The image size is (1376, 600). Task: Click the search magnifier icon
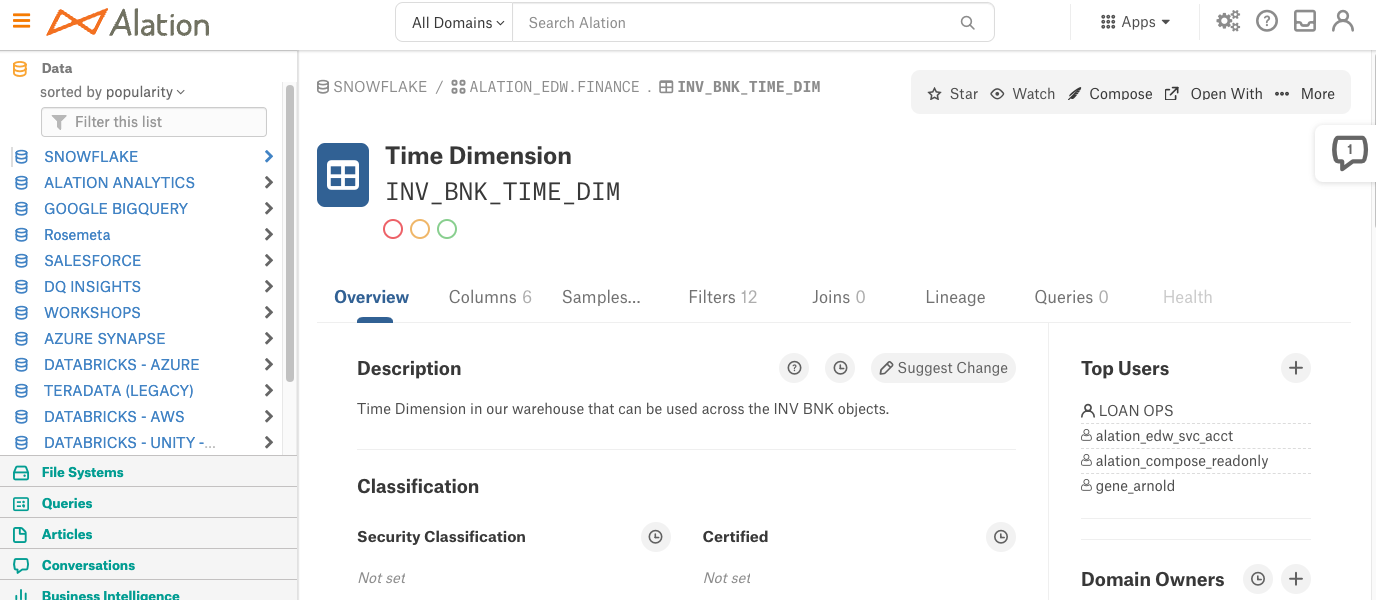[x=967, y=23]
